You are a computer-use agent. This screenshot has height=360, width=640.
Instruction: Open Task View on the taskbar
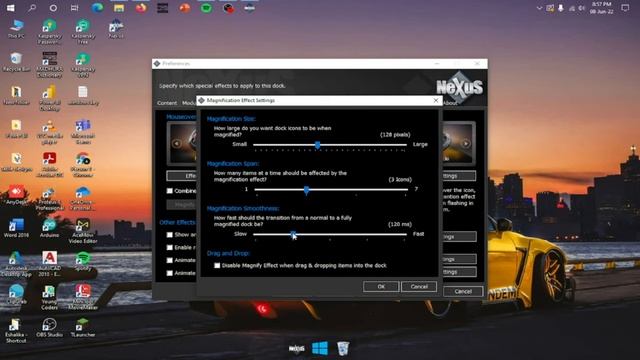click(75, 8)
